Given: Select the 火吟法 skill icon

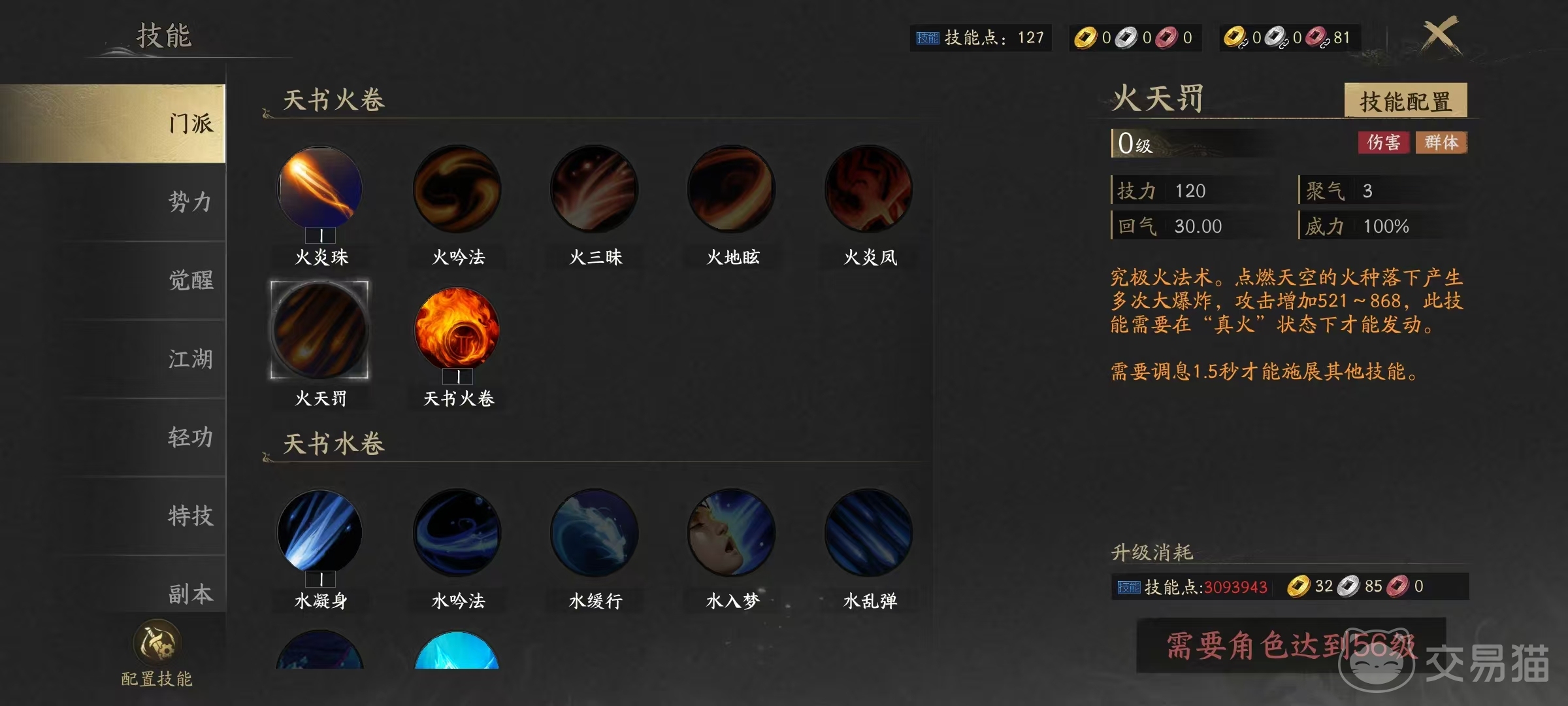Looking at the screenshot, I should (x=457, y=188).
